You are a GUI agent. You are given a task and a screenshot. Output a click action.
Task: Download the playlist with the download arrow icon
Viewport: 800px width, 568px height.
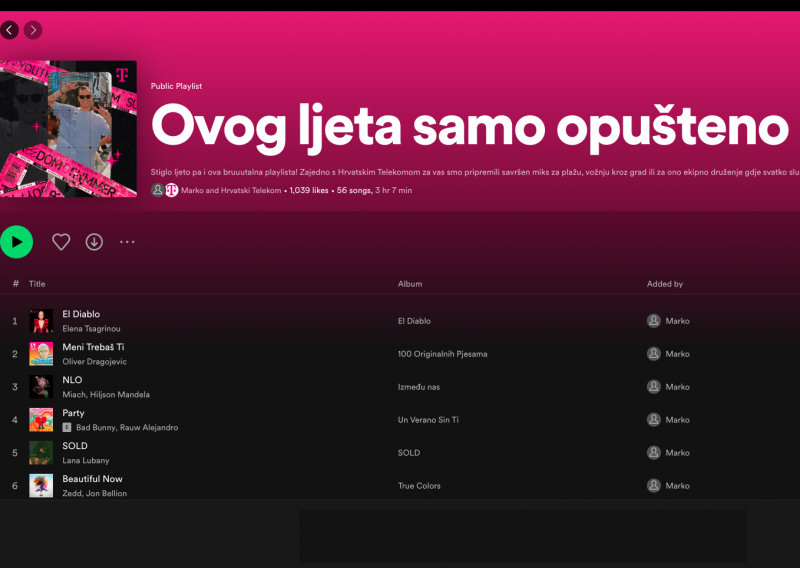pos(94,242)
